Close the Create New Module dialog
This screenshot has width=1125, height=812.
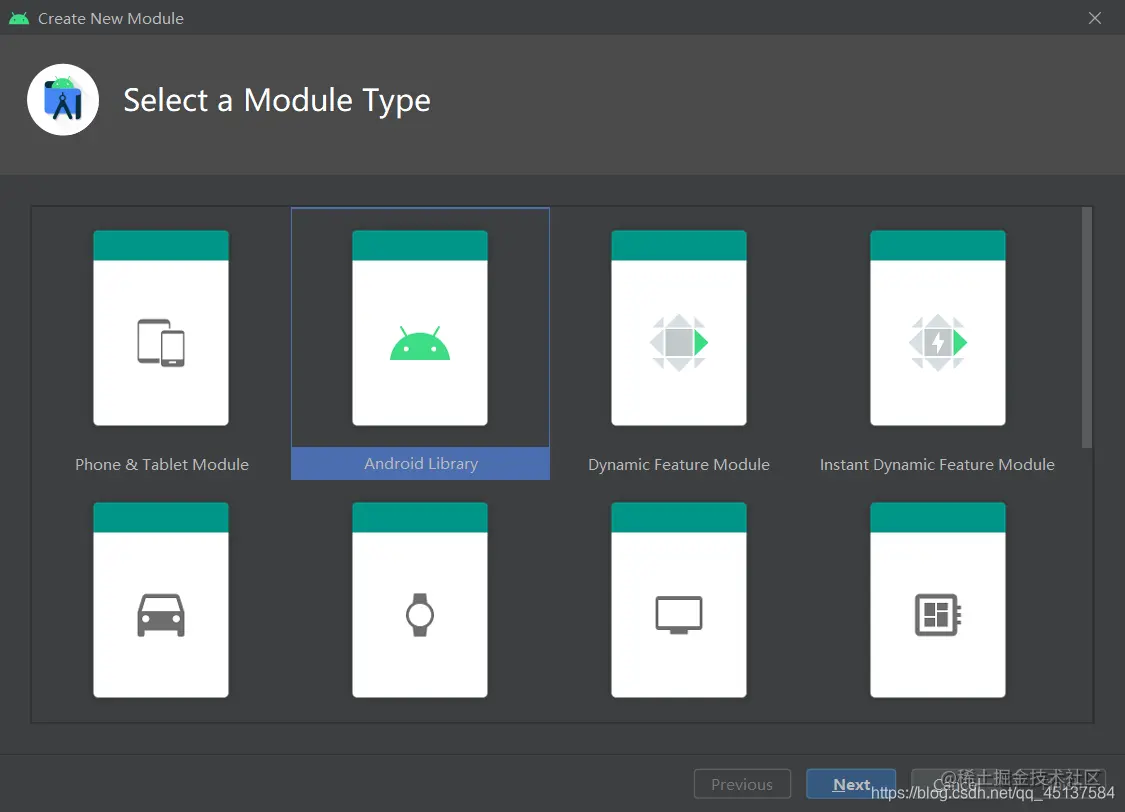tap(1094, 18)
